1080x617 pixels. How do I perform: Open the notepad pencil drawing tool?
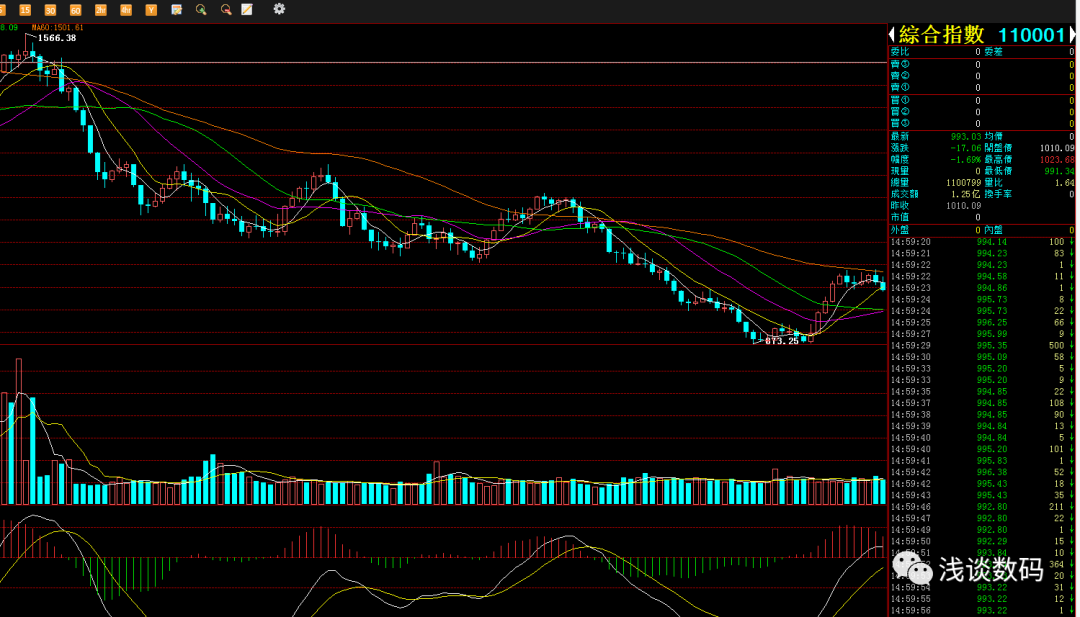(247, 10)
